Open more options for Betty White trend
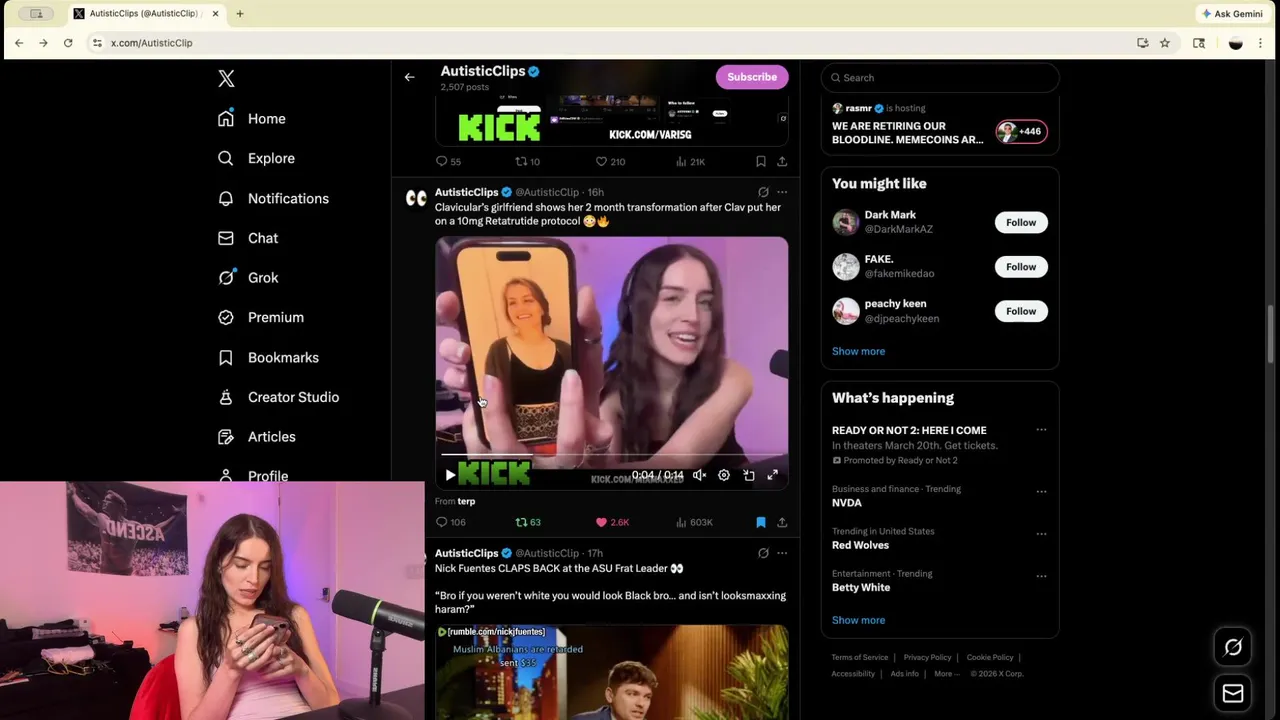The height and width of the screenshot is (720, 1280). (x=1041, y=576)
